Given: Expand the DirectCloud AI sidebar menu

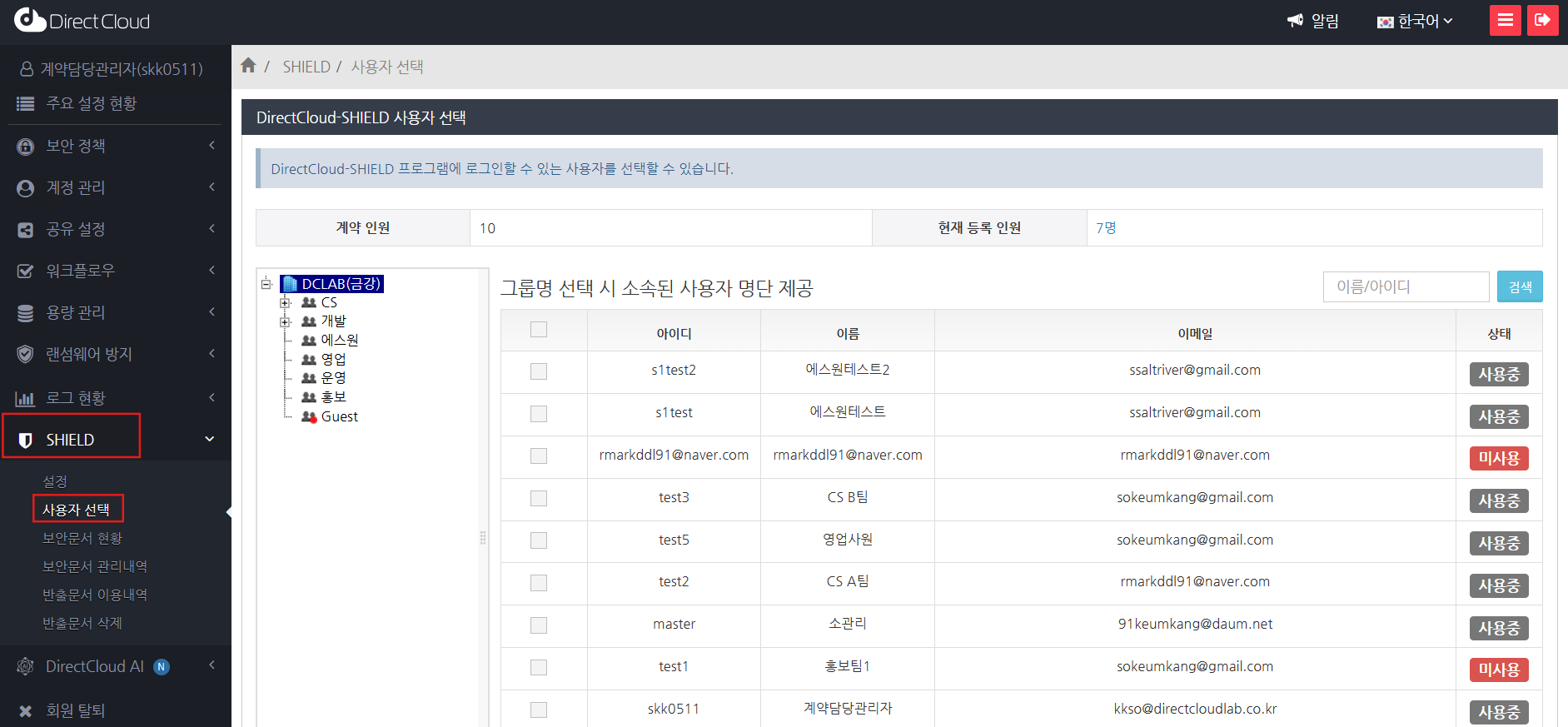Looking at the screenshot, I should coord(212,665).
